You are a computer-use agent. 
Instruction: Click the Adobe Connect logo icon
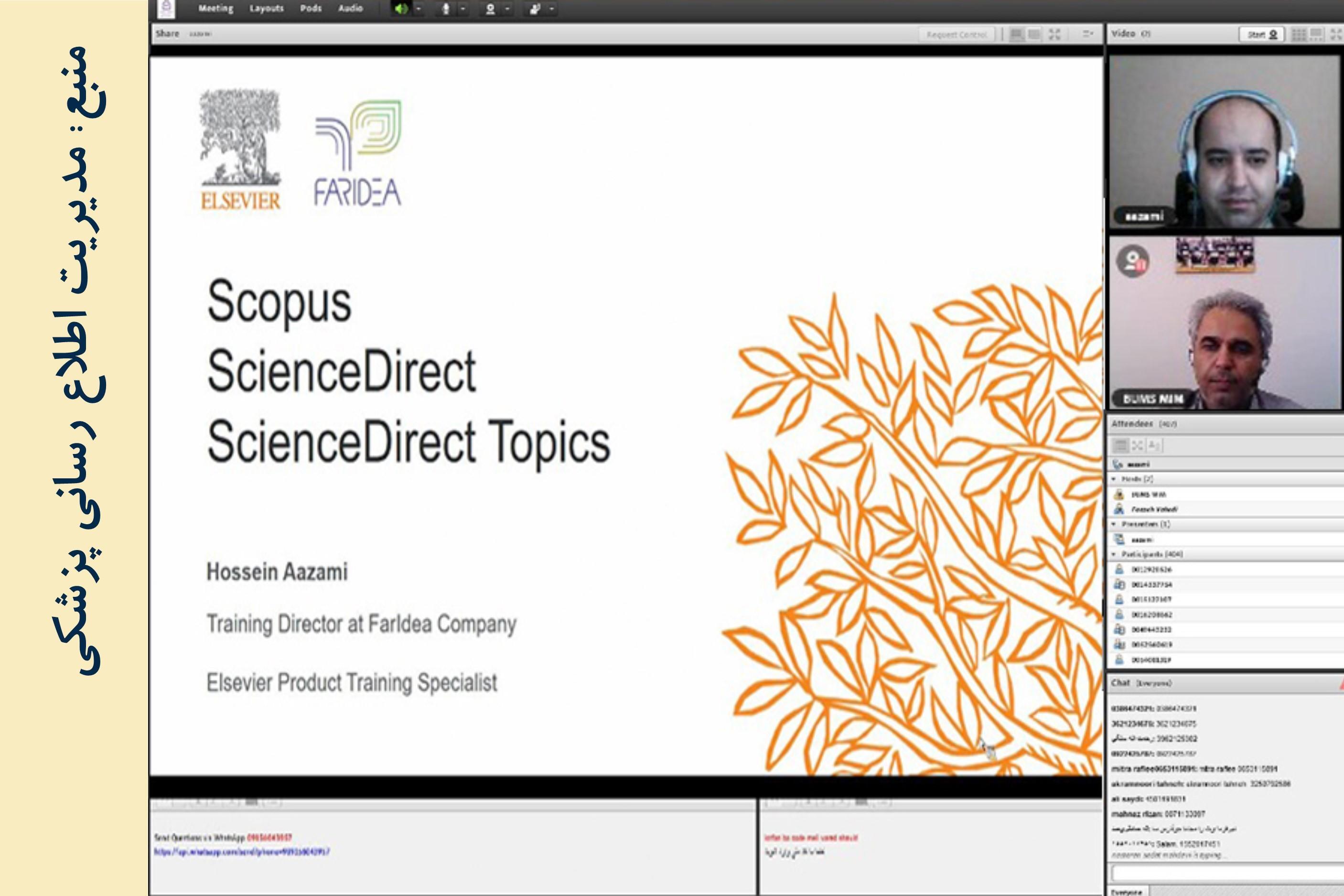coord(166,8)
